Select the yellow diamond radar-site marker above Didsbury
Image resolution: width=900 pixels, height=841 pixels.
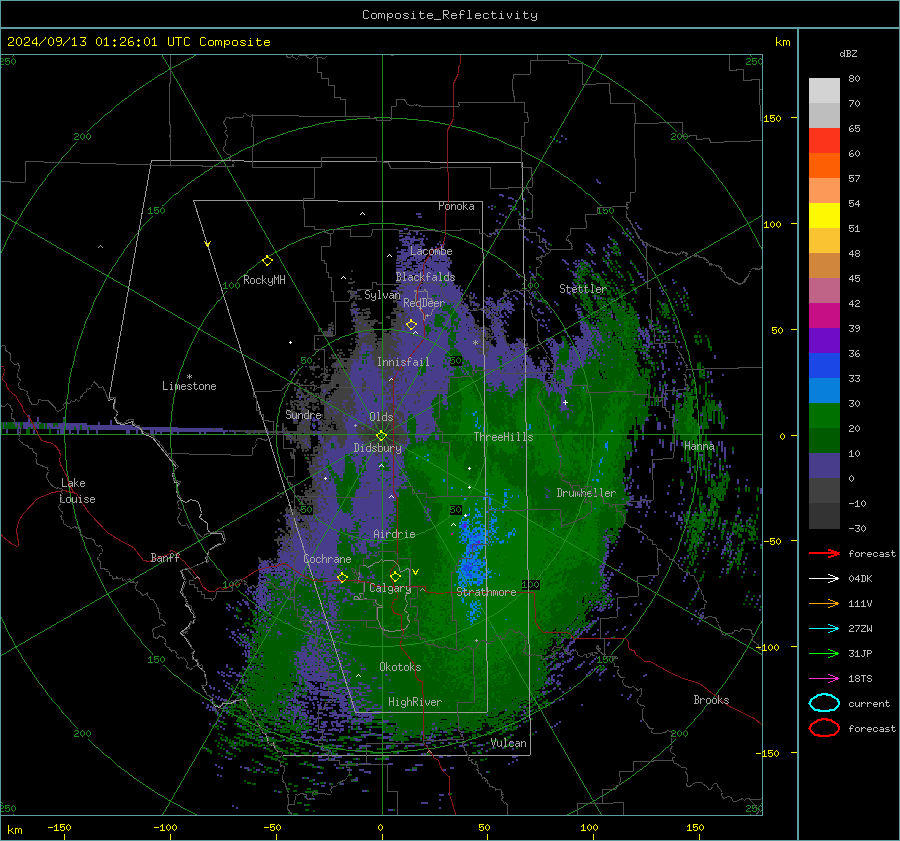coord(381,435)
